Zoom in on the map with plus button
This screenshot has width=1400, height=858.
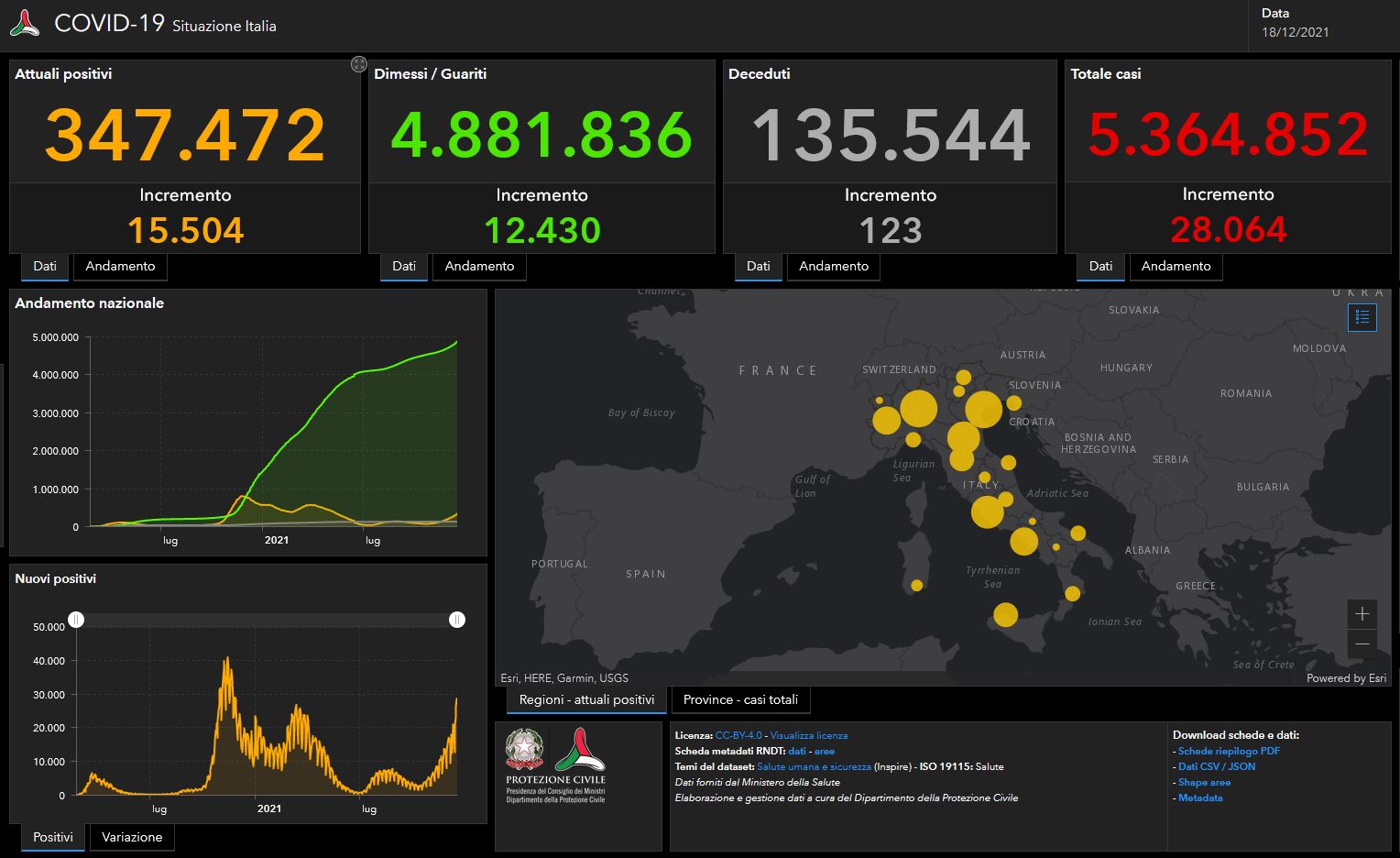[x=1362, y=613]
